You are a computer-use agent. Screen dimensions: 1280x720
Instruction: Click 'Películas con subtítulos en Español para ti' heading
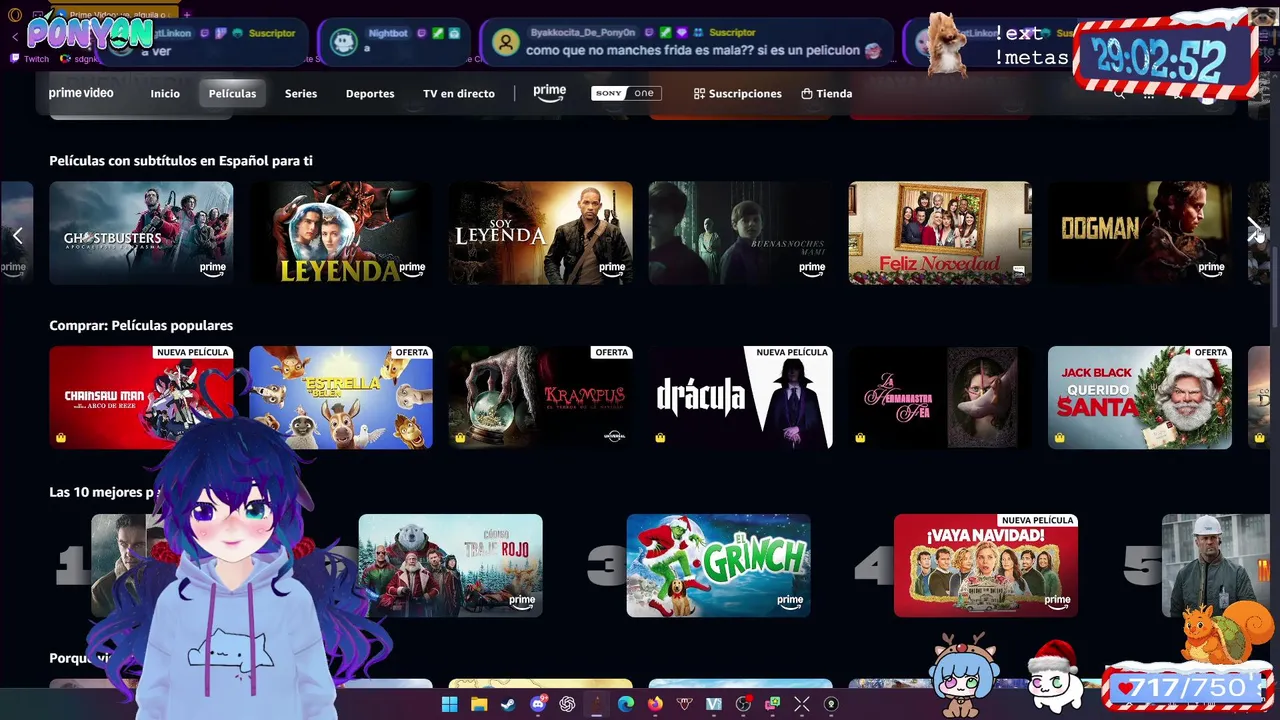[181, 160]
